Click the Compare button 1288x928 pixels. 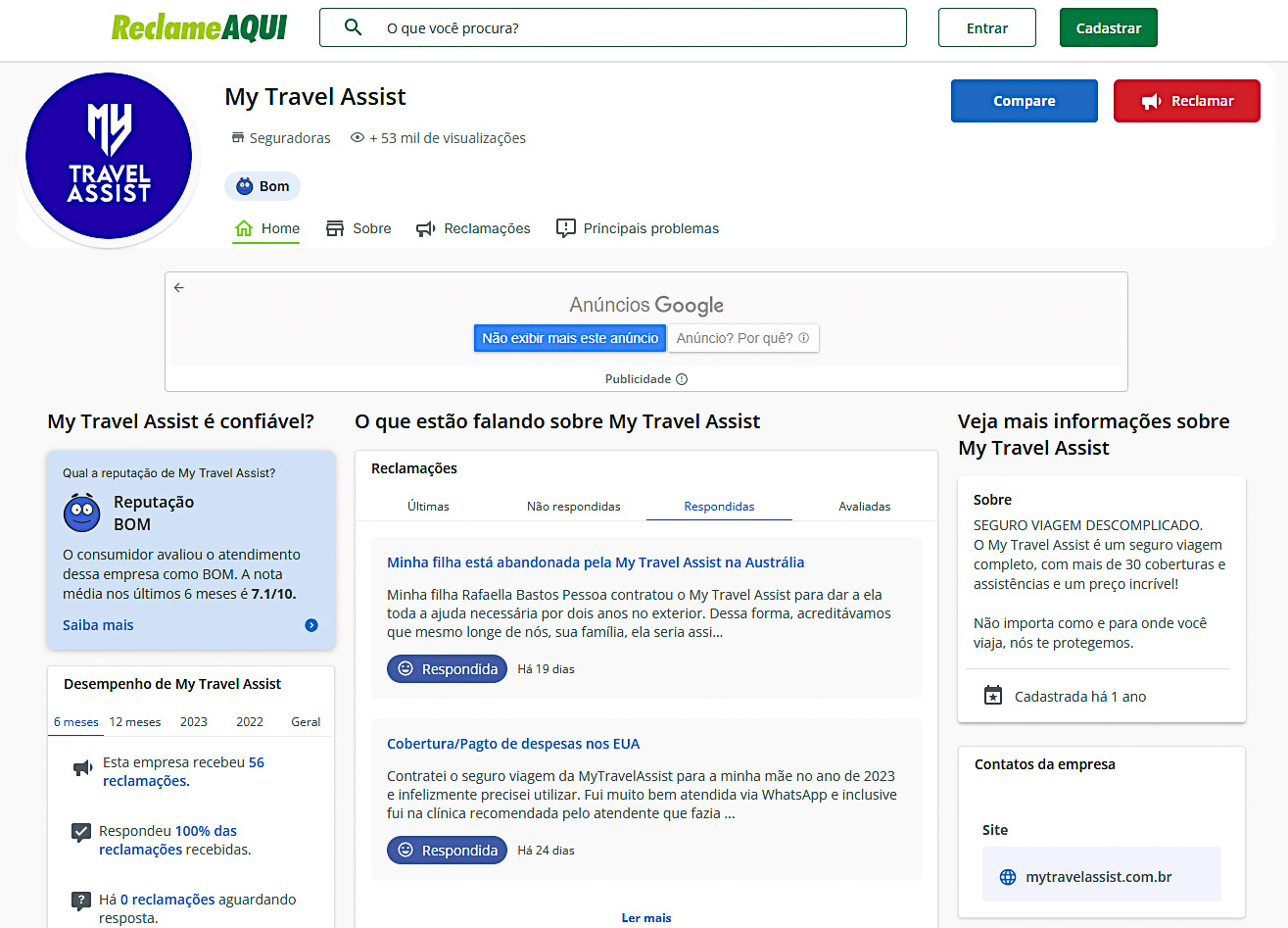(1025, 101)
